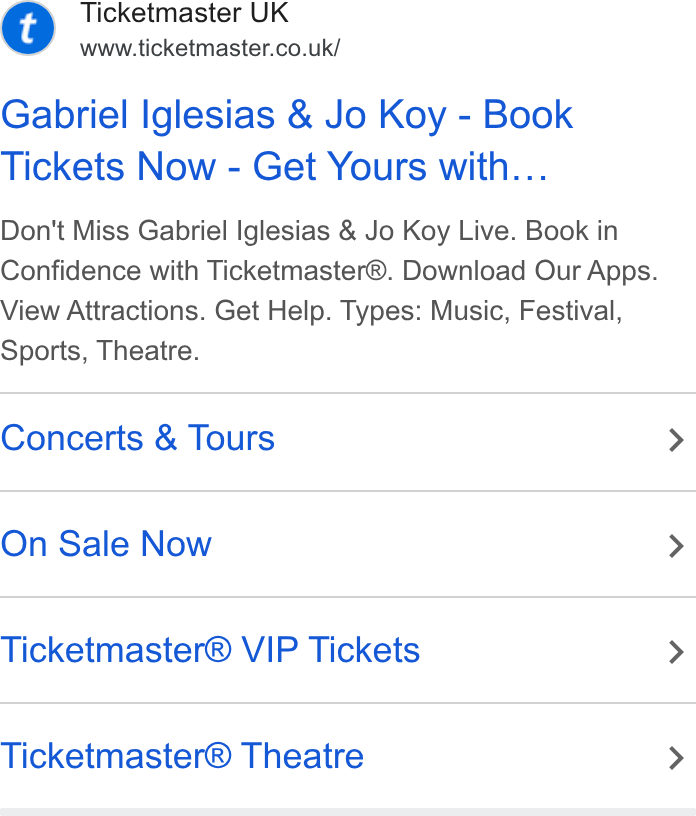Click the blue Ticketmaster 't' logo icon
The width and height of the screenshot is (696, 816).
[x=28, y=28]
